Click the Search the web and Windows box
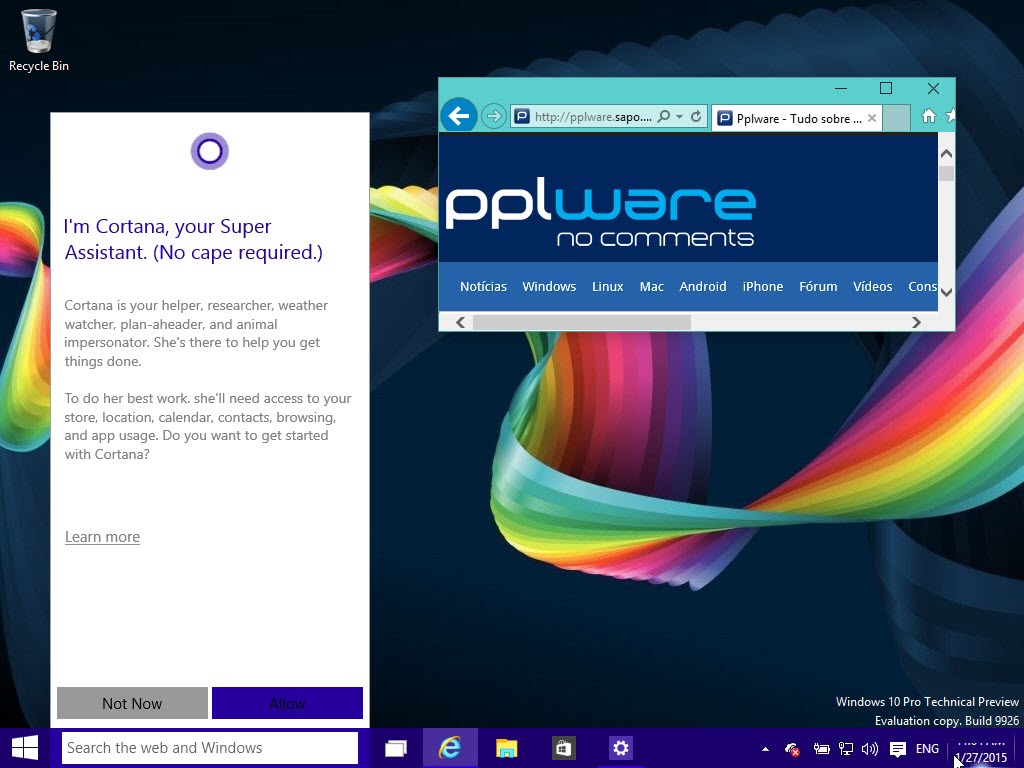 tap(210, 748)
